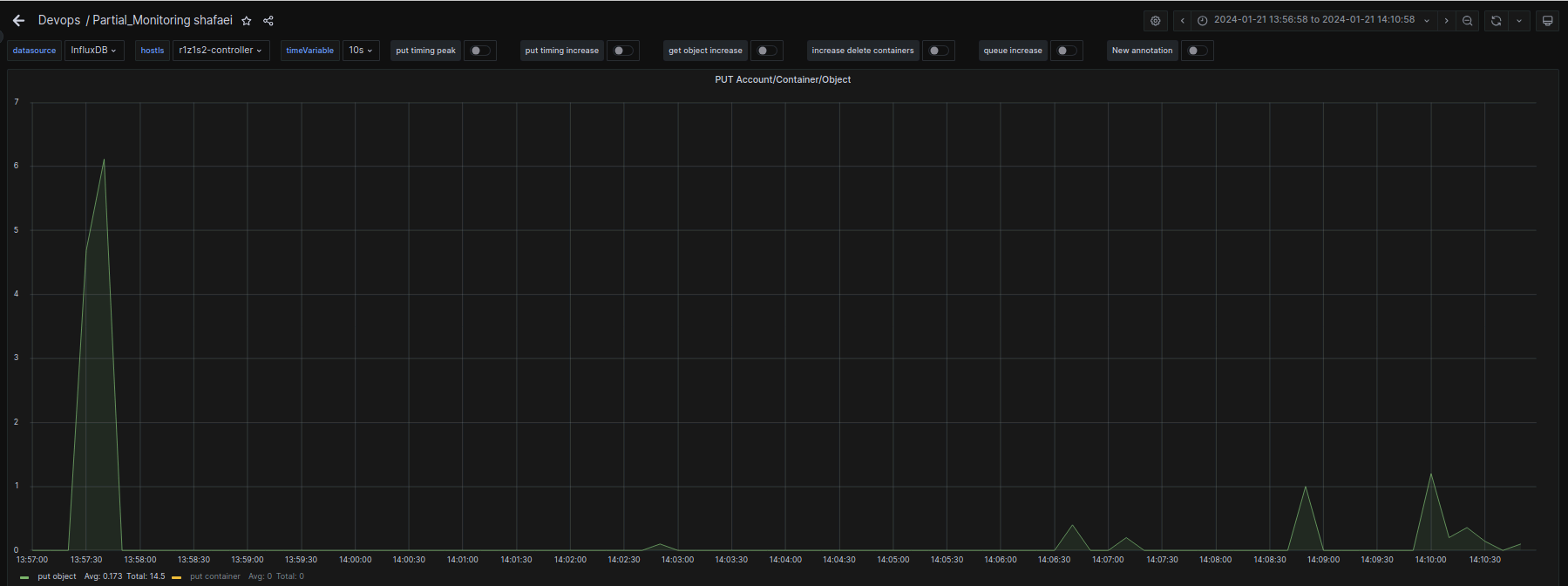Select put object series in legend
1568x586 pixels.
coord(57,576)
